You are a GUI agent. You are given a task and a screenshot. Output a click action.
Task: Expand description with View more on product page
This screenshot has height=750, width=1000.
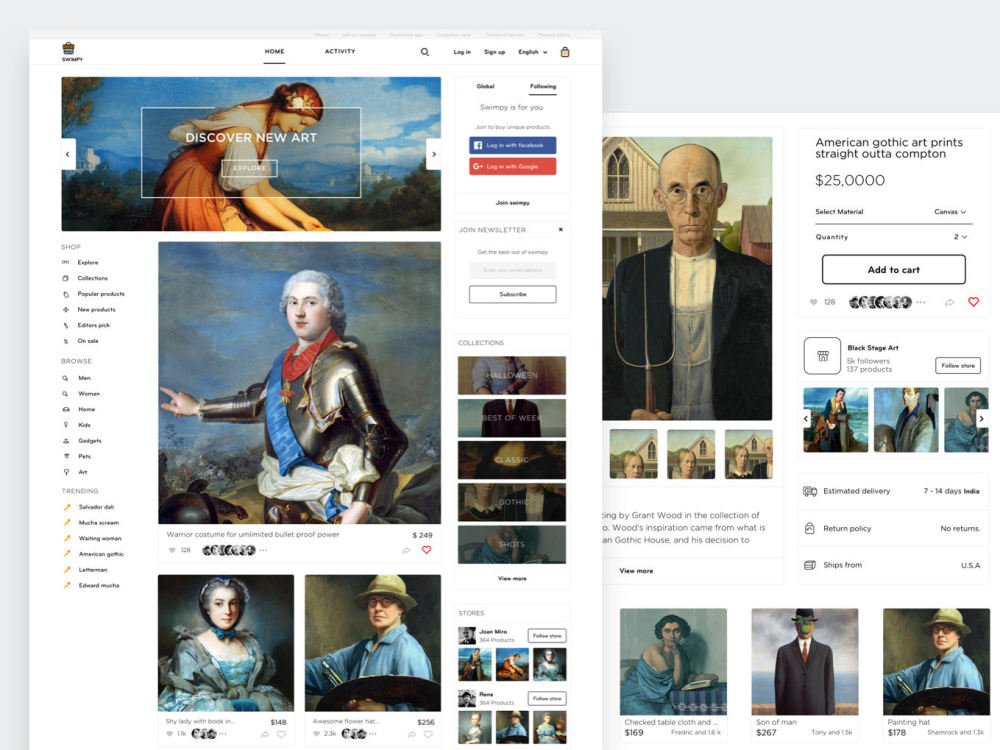point(636,571)
